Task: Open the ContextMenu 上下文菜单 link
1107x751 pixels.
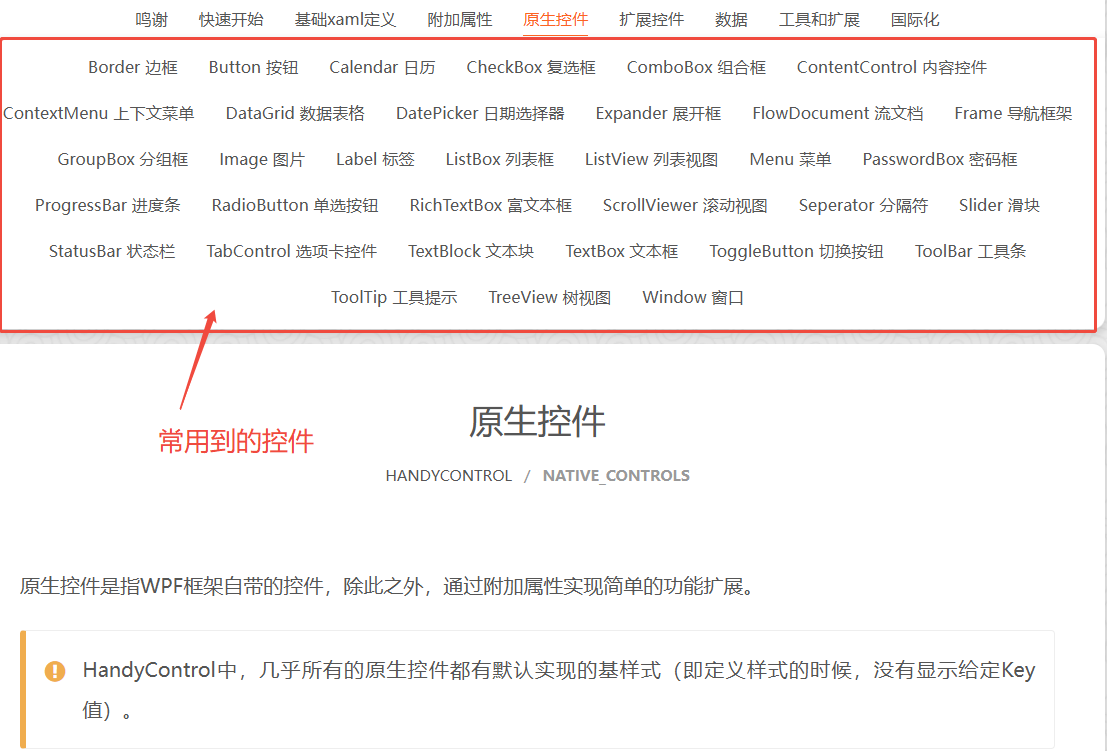Action: coord(99,114)
